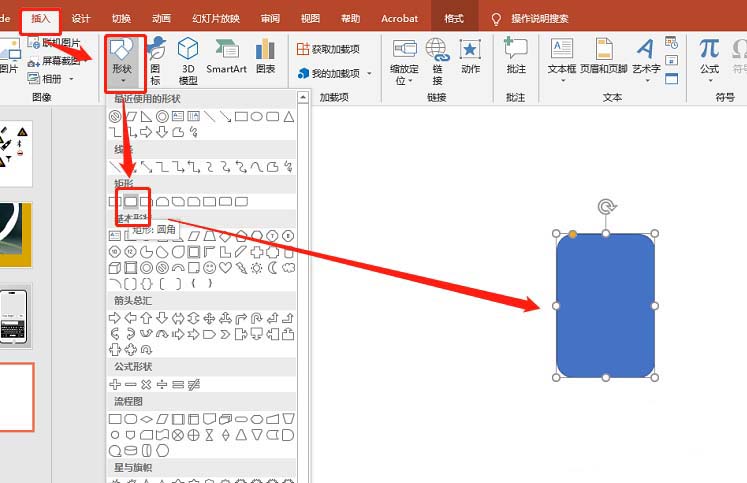Click the yellow adjustment handle on shape
Image resolution: width=747 pixels, height=483 pixels.
[573, 234]
